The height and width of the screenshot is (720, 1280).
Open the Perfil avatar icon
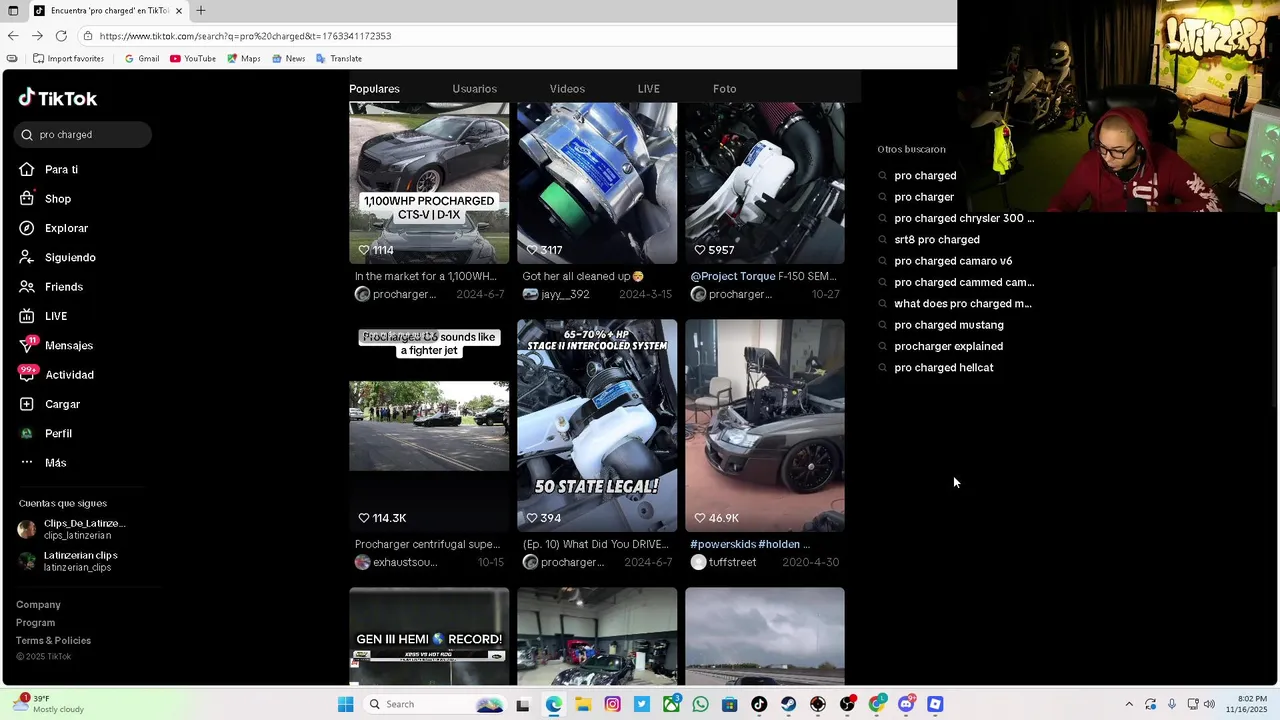click(27, 433)
